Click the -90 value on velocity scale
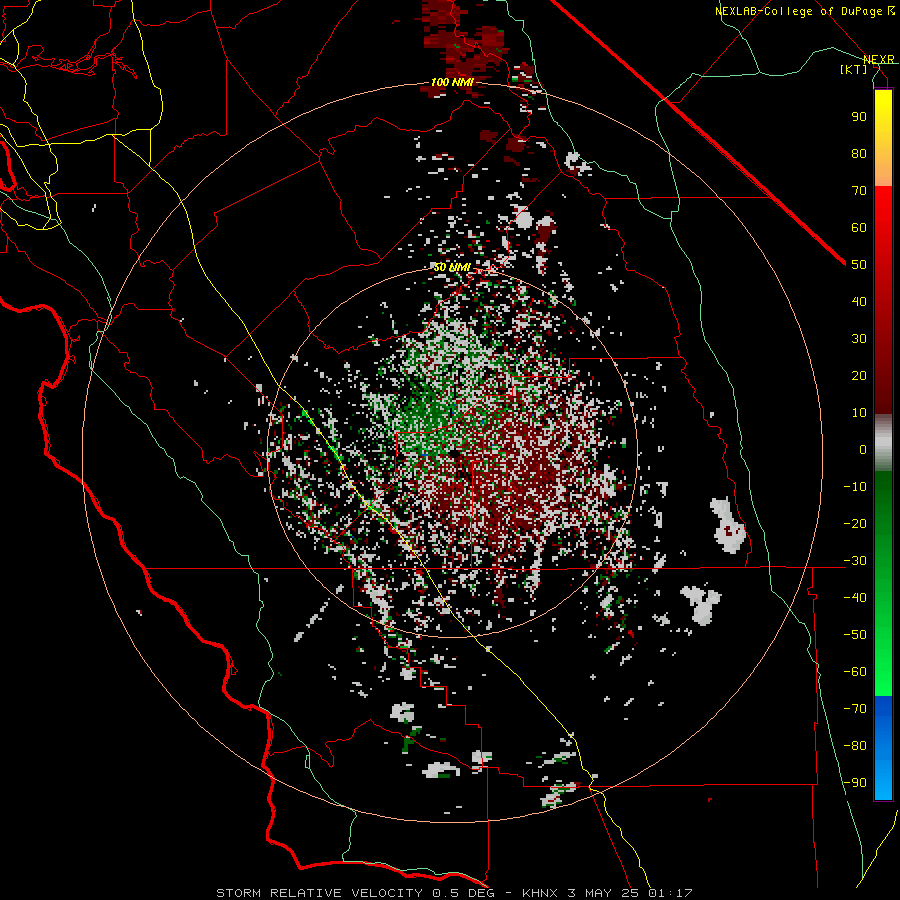900x900 pixels. [x=855, y=783]
